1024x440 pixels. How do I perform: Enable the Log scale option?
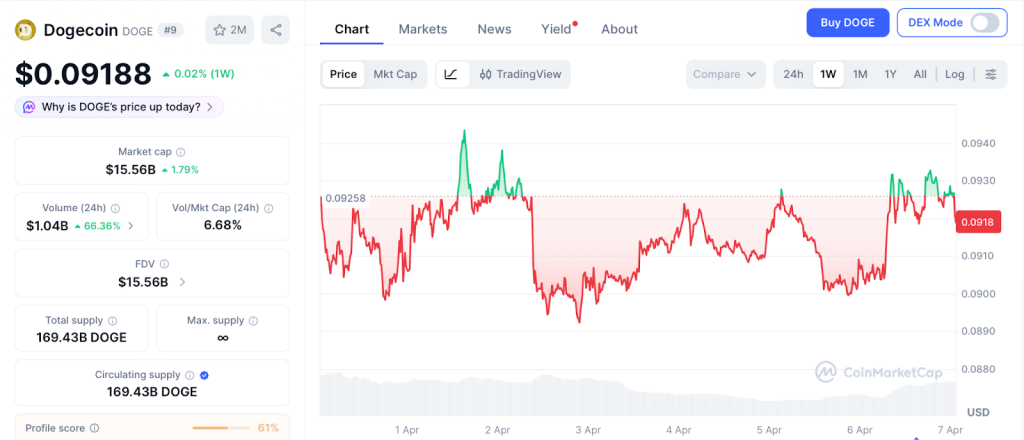(955, 74)
